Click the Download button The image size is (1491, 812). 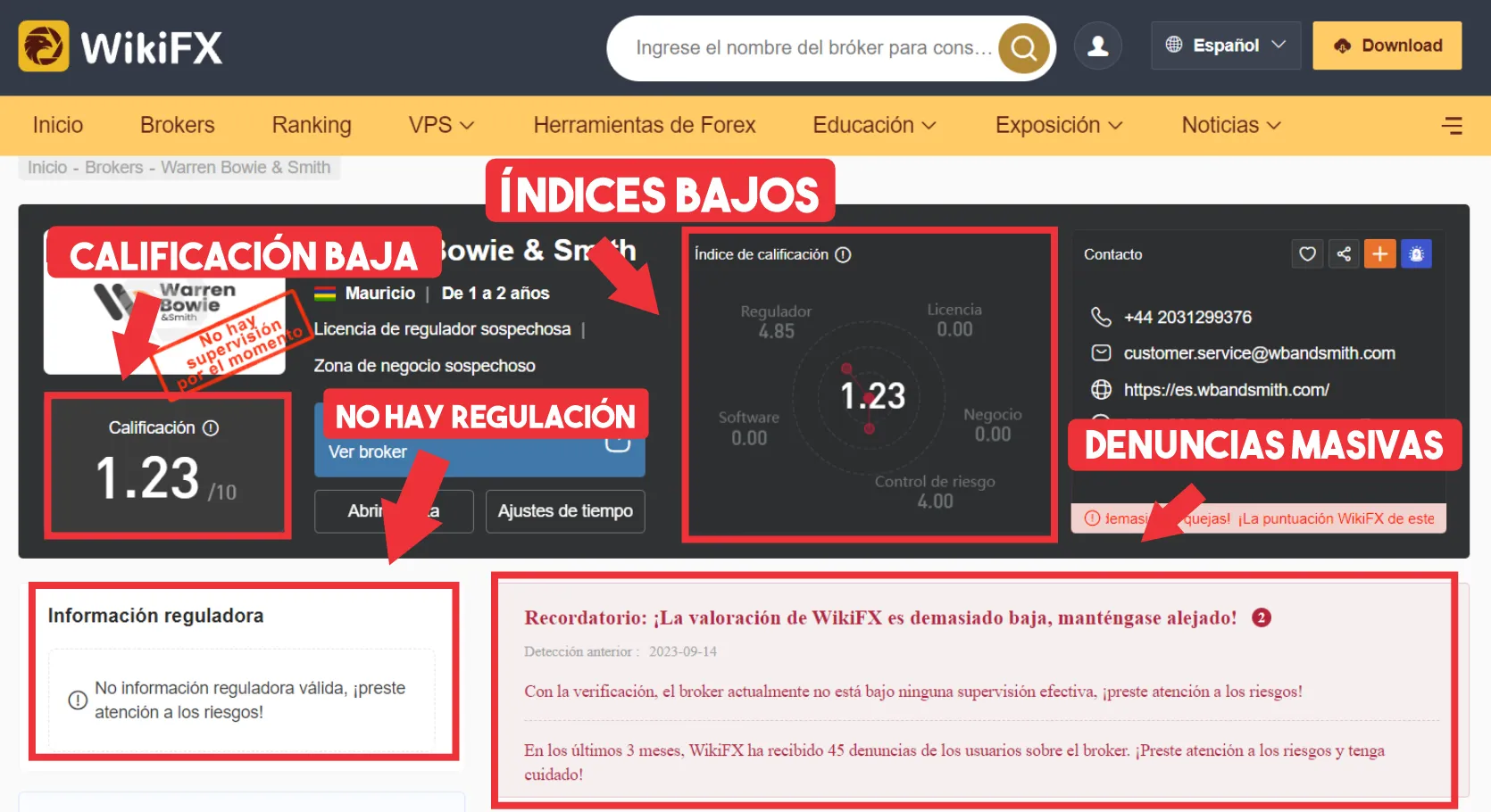(x=1387, y=46)
